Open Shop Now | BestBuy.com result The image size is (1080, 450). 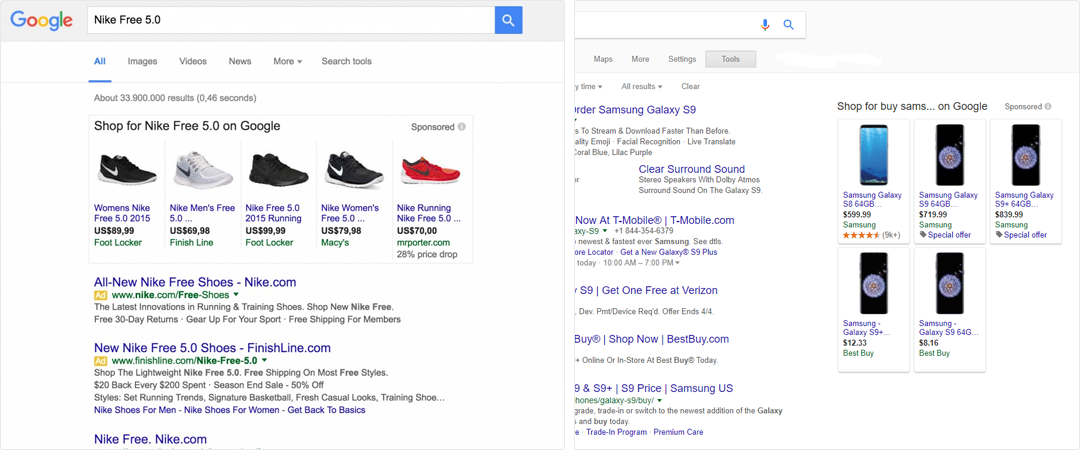[x=652, y=339]
